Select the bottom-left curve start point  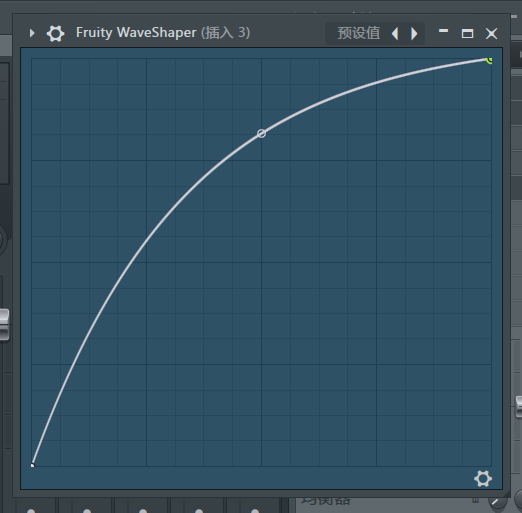(32, 465)
